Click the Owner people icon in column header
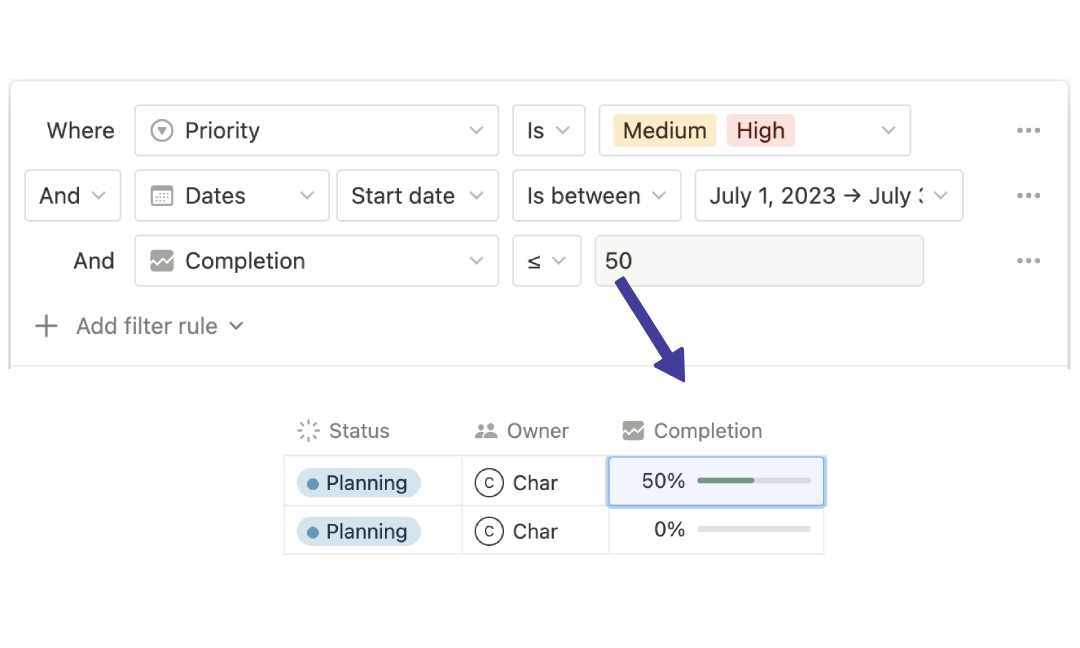This screenshot has height=648, width=1080. (487, 430)
